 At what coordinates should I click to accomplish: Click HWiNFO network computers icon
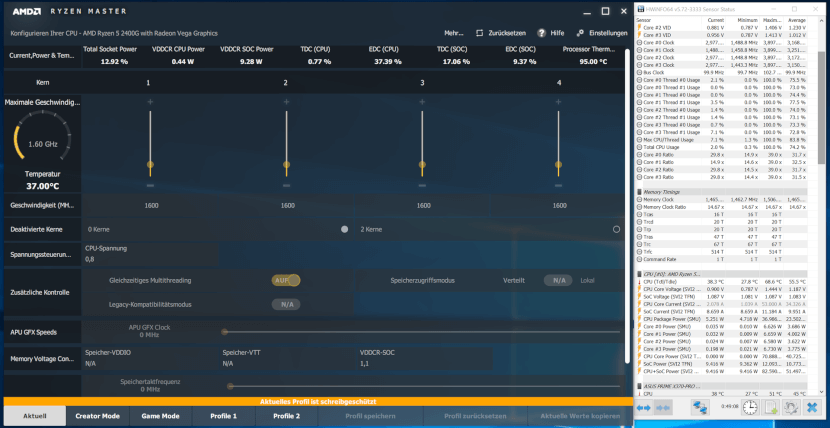coord(700,407)
